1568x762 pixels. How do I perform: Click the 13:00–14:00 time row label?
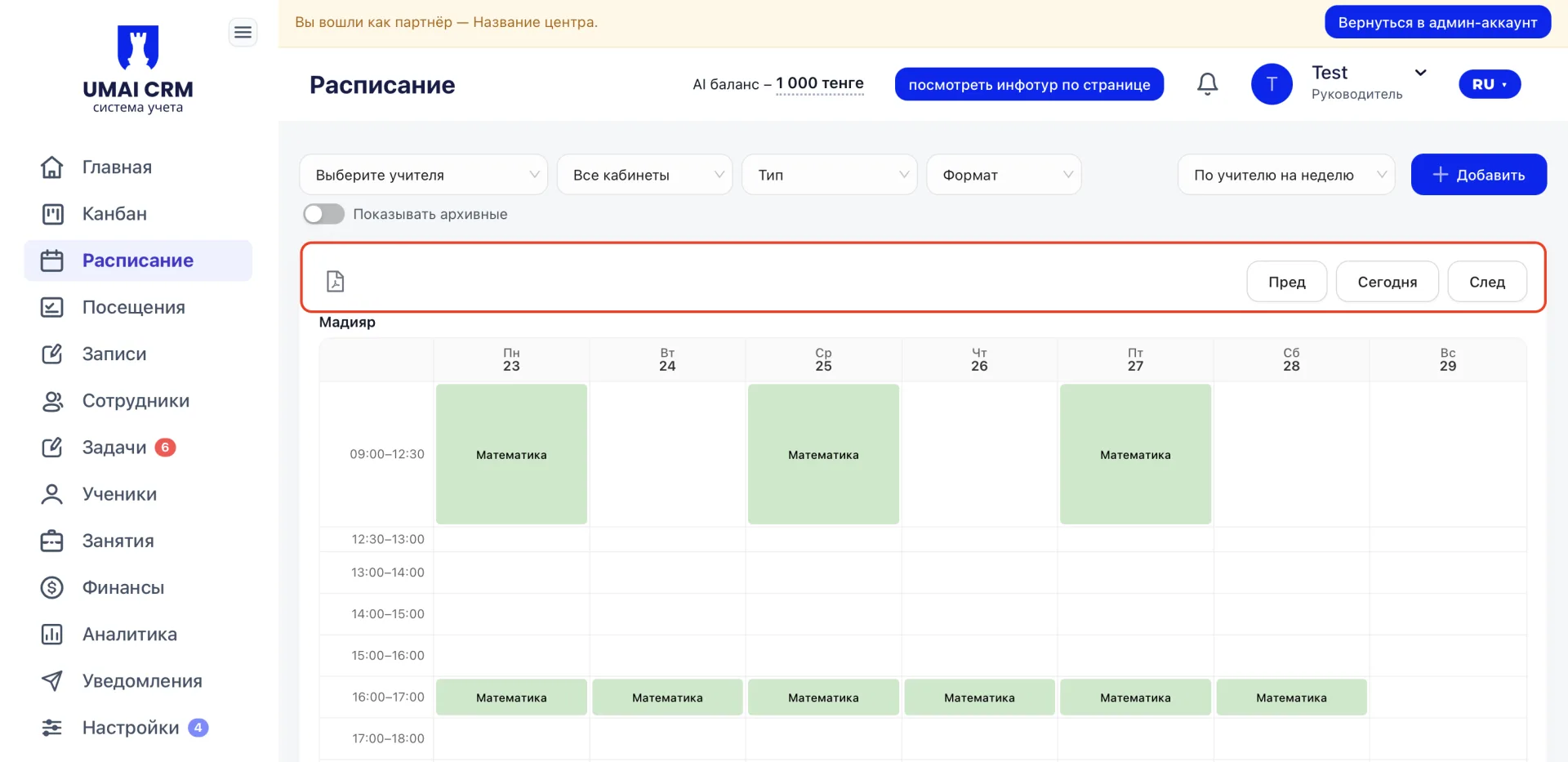tap(388, 573)
